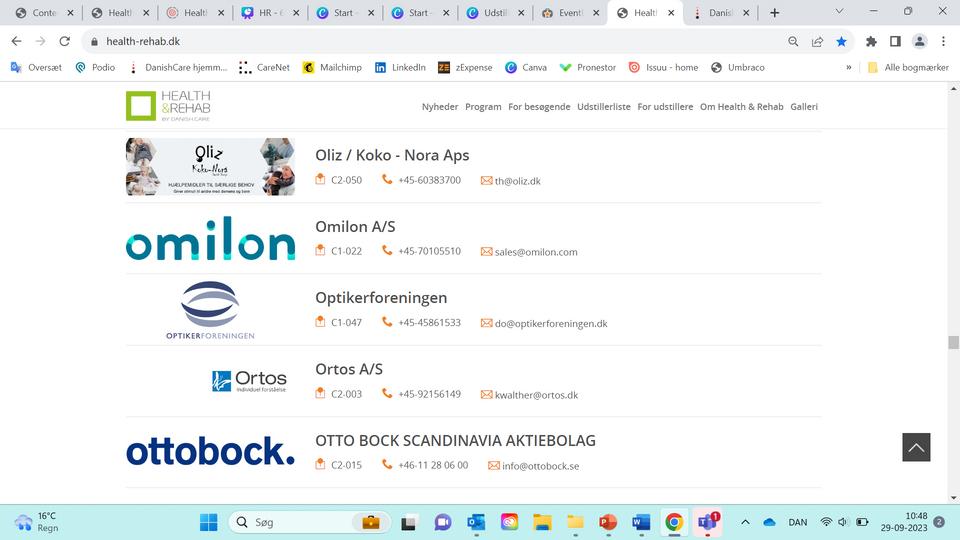Open the Podio bookmark
Viewport: 960px width, 540px height.
95,67
